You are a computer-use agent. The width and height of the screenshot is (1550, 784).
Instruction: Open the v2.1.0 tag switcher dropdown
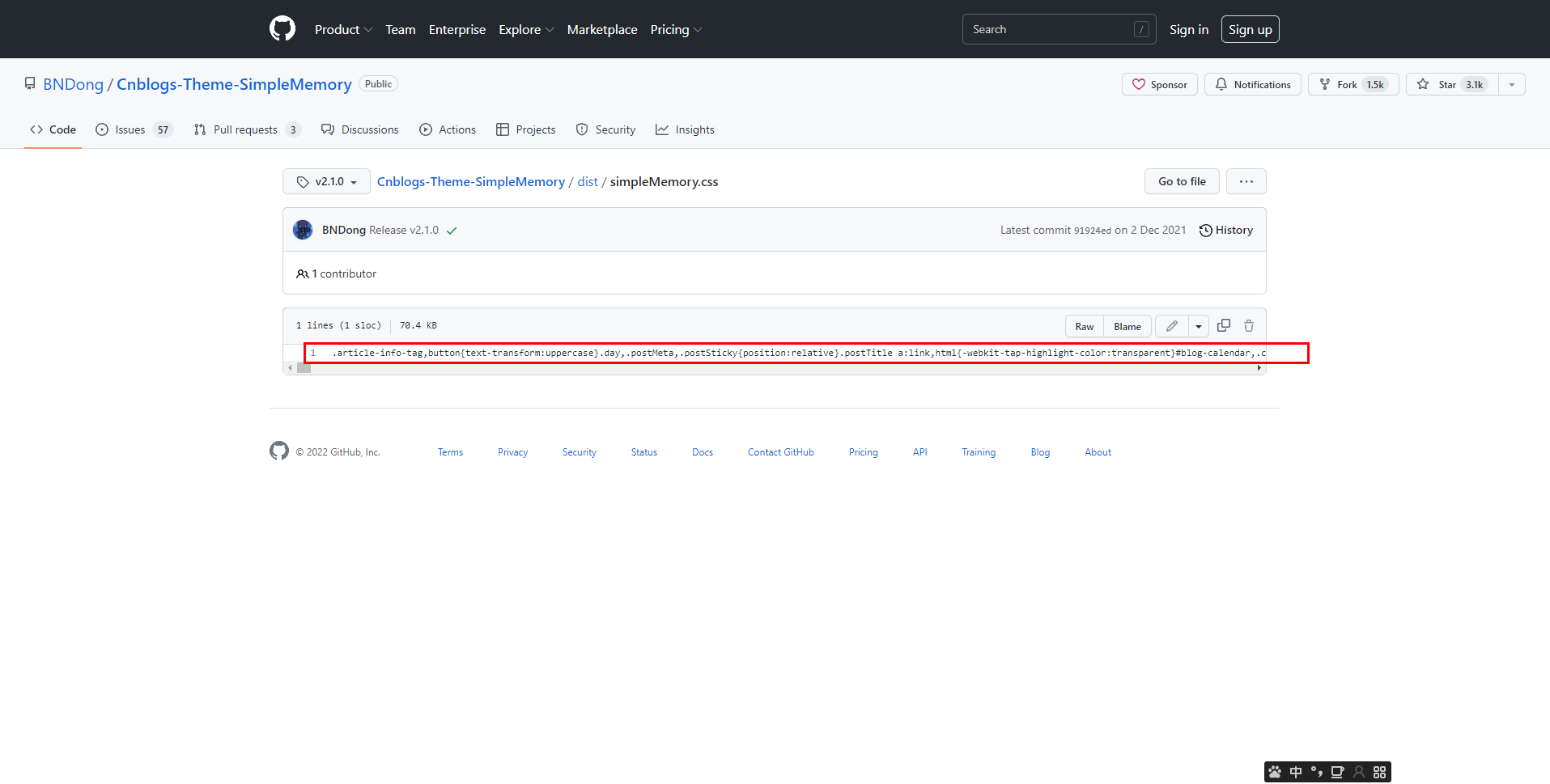[326, 181]
